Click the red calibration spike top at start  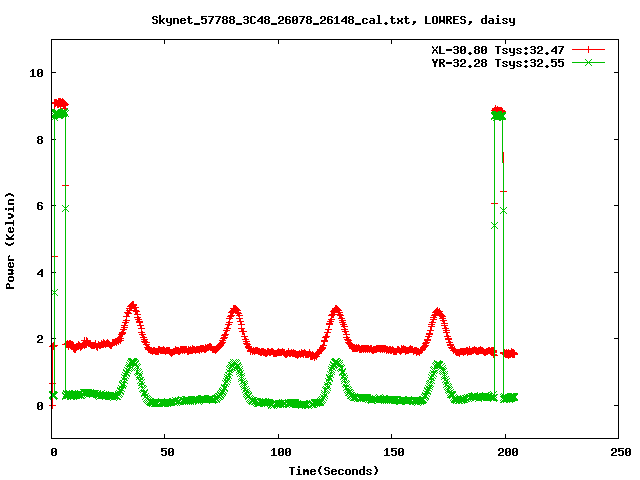(x=60, y=103)
